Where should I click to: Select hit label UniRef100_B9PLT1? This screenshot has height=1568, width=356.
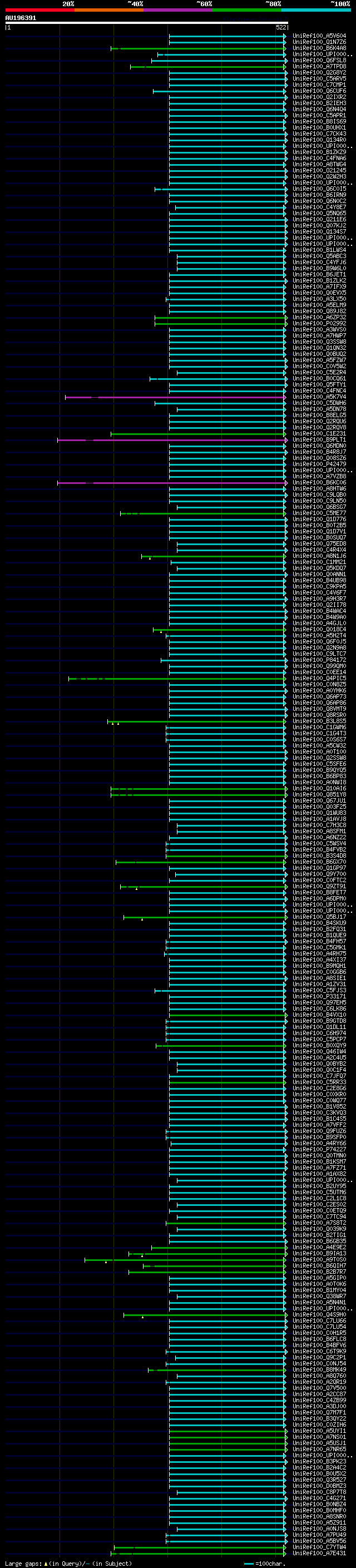click(x=319, y=439)
